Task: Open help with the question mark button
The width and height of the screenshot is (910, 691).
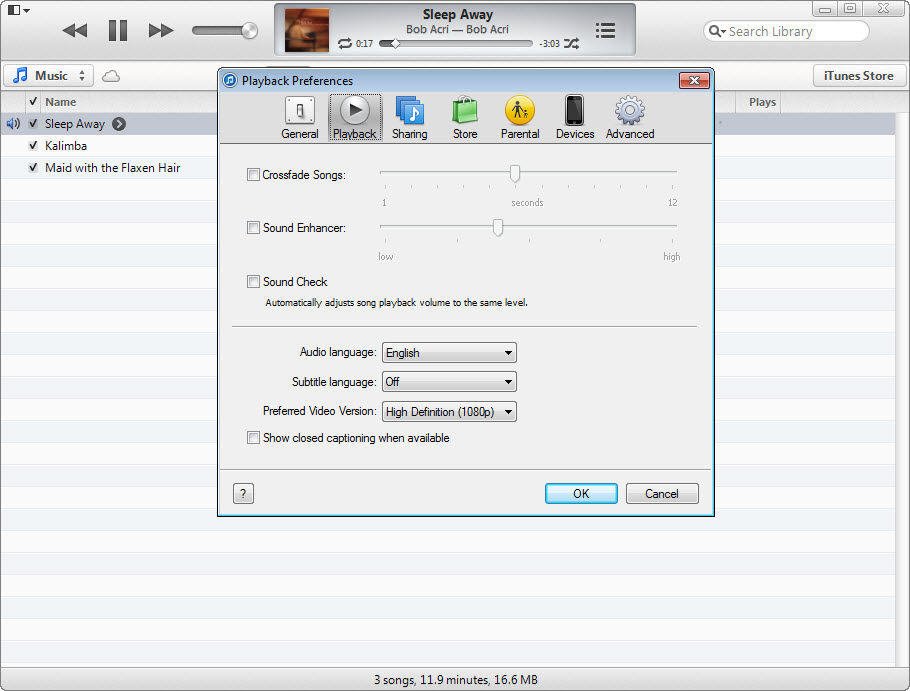Action: click(x=243, y=494)
